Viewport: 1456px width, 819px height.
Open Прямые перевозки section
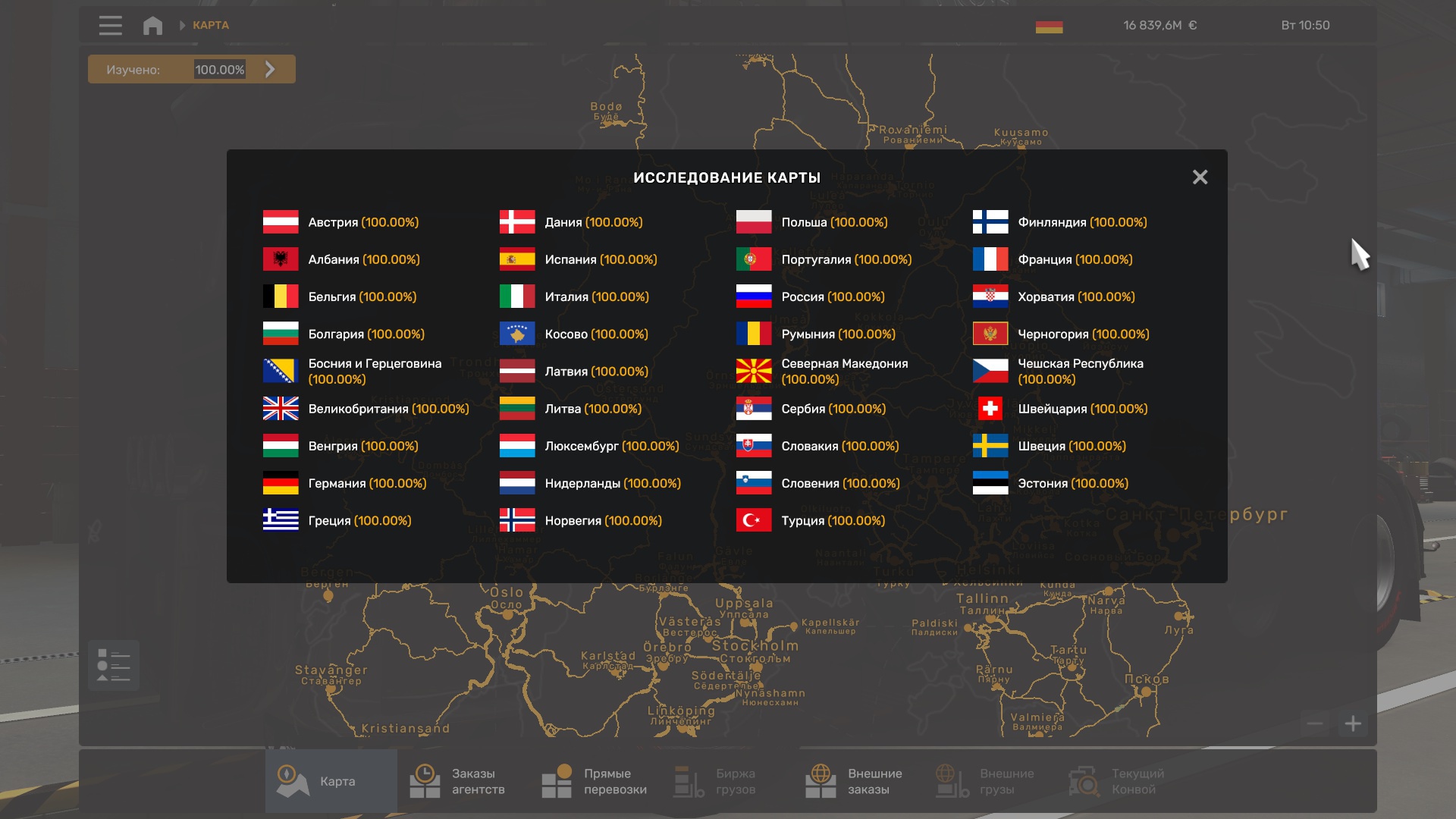coord(595,781)
